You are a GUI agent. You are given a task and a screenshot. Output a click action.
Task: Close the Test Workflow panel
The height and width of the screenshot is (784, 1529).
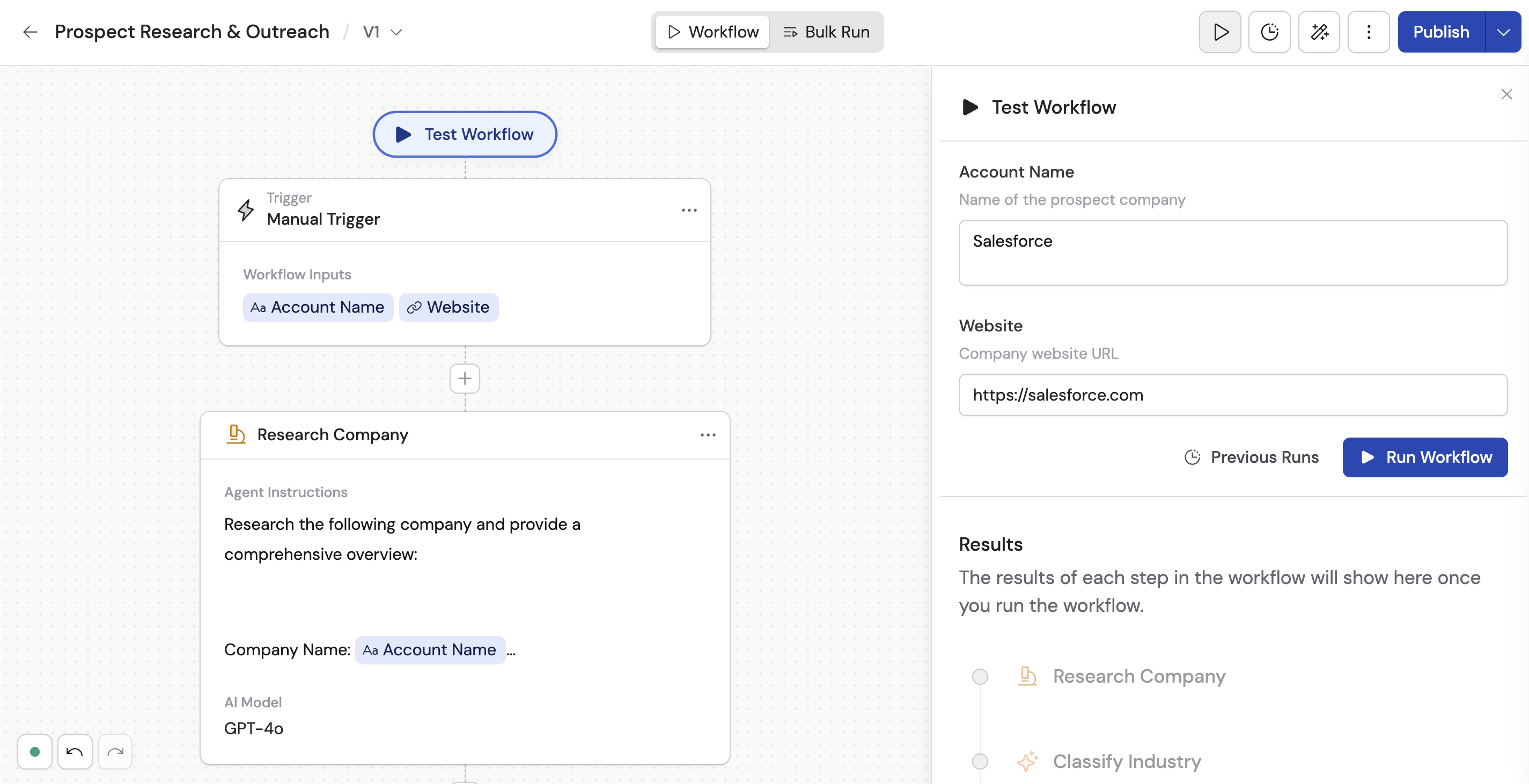point(1507,94)
